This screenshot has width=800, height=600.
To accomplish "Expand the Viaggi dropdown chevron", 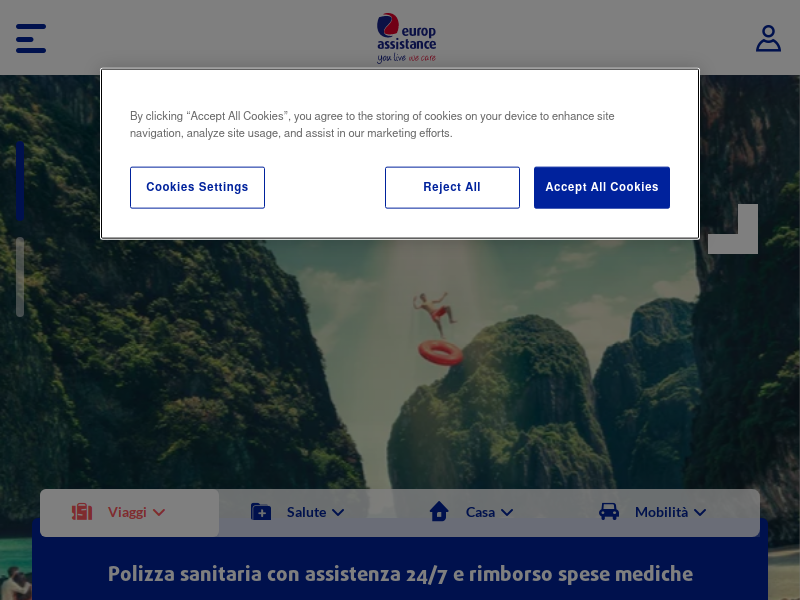I will [x=159, y=512].
